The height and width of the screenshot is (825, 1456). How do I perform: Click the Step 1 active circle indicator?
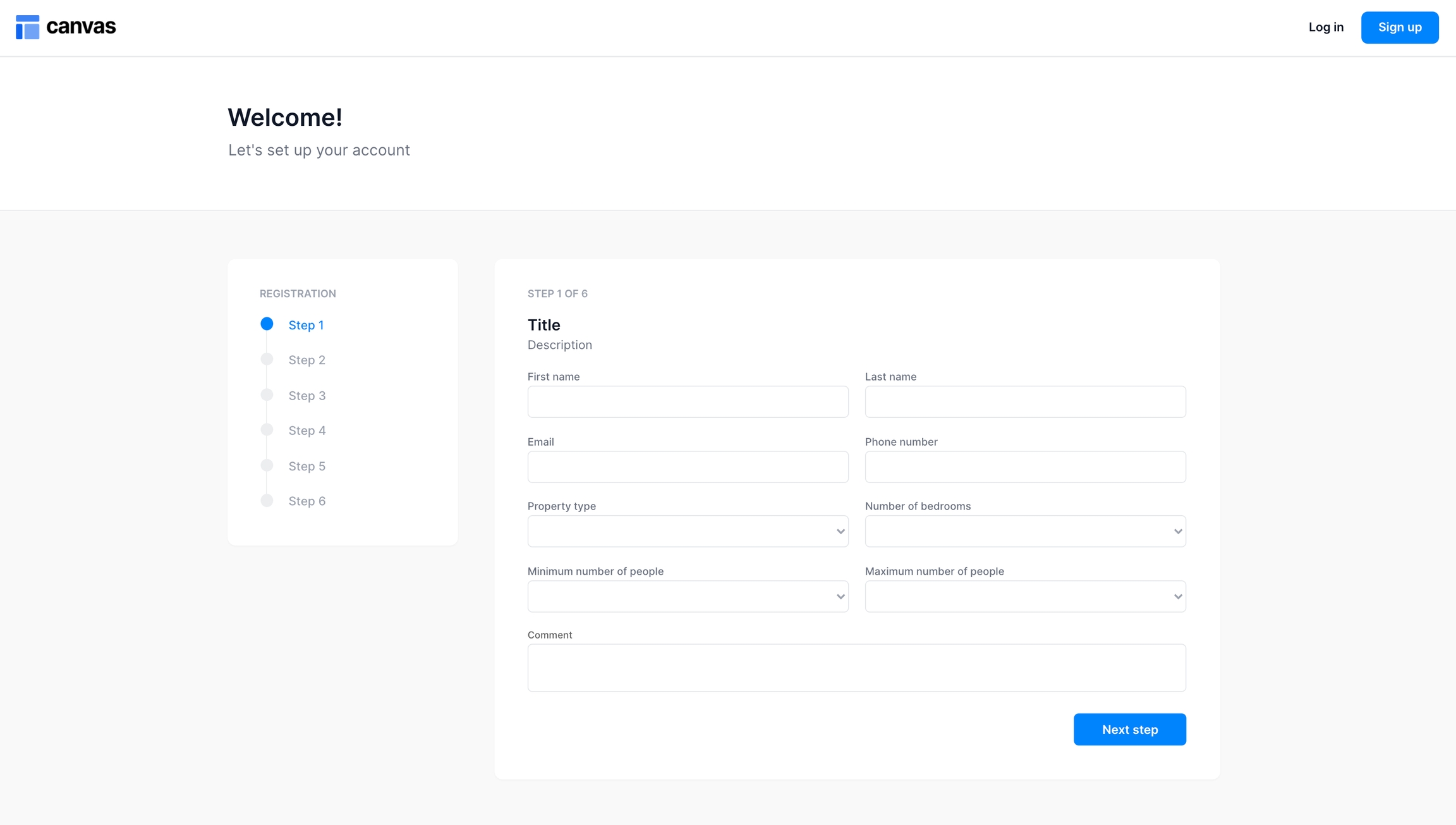[x=267, y=324]
